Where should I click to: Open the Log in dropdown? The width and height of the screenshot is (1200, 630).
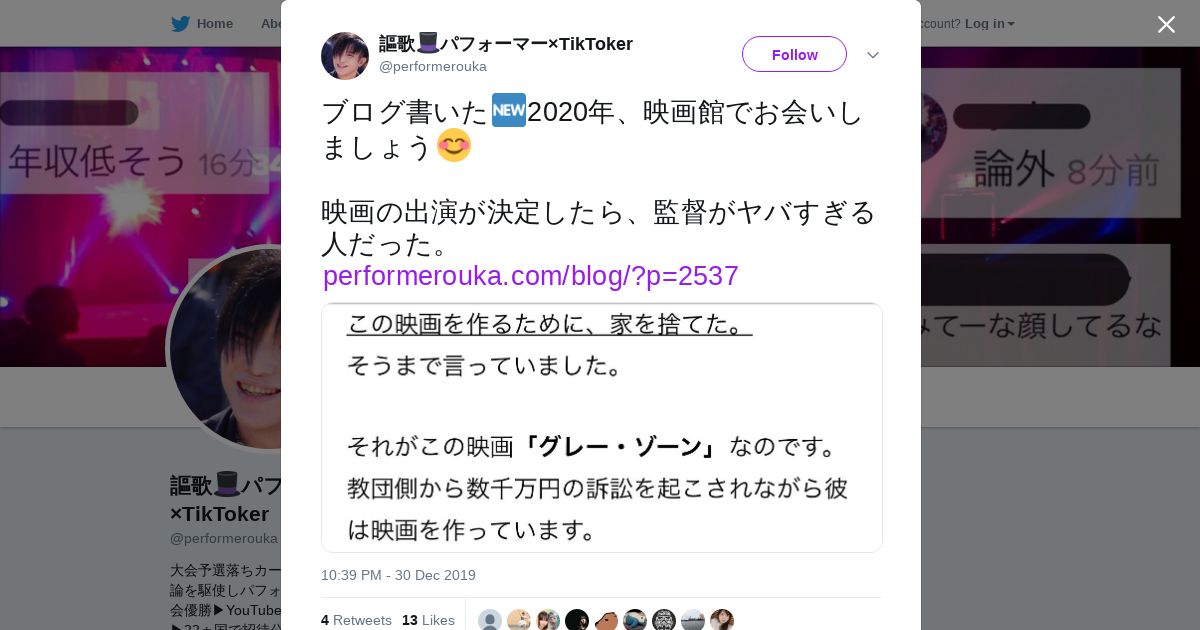pos(990,24)
